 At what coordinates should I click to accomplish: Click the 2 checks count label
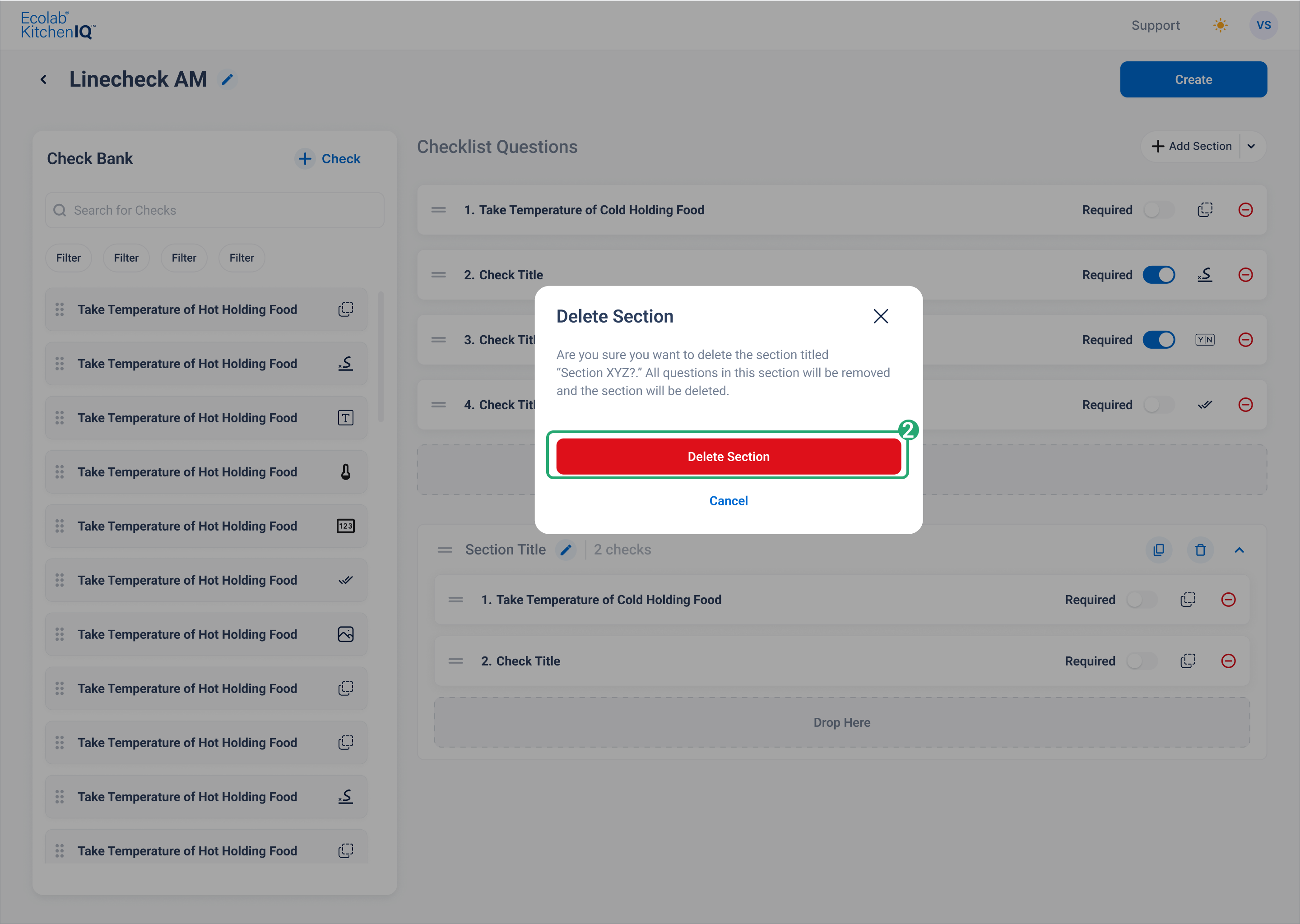tap(622, 550)
